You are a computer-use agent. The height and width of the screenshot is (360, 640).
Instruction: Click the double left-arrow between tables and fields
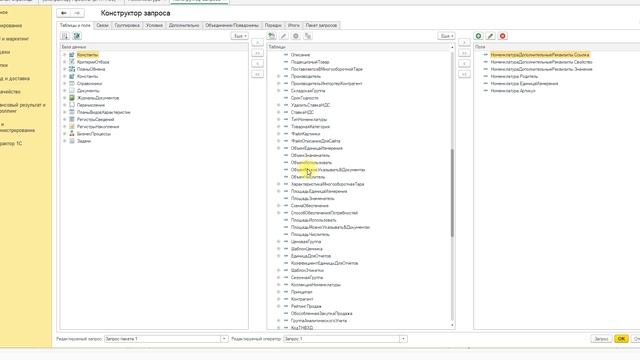click(464, 74)
